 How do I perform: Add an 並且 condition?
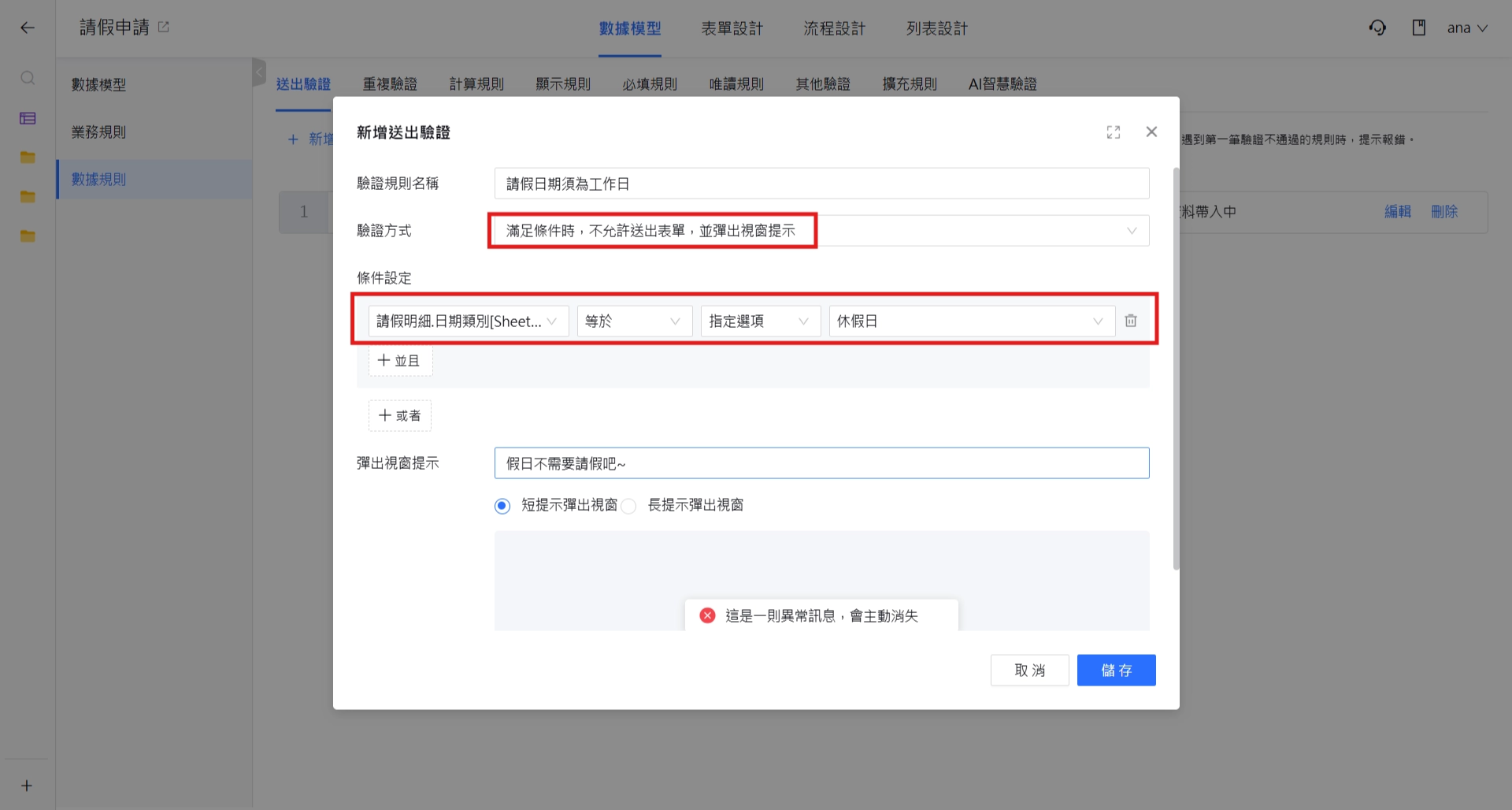pos(400,361)
